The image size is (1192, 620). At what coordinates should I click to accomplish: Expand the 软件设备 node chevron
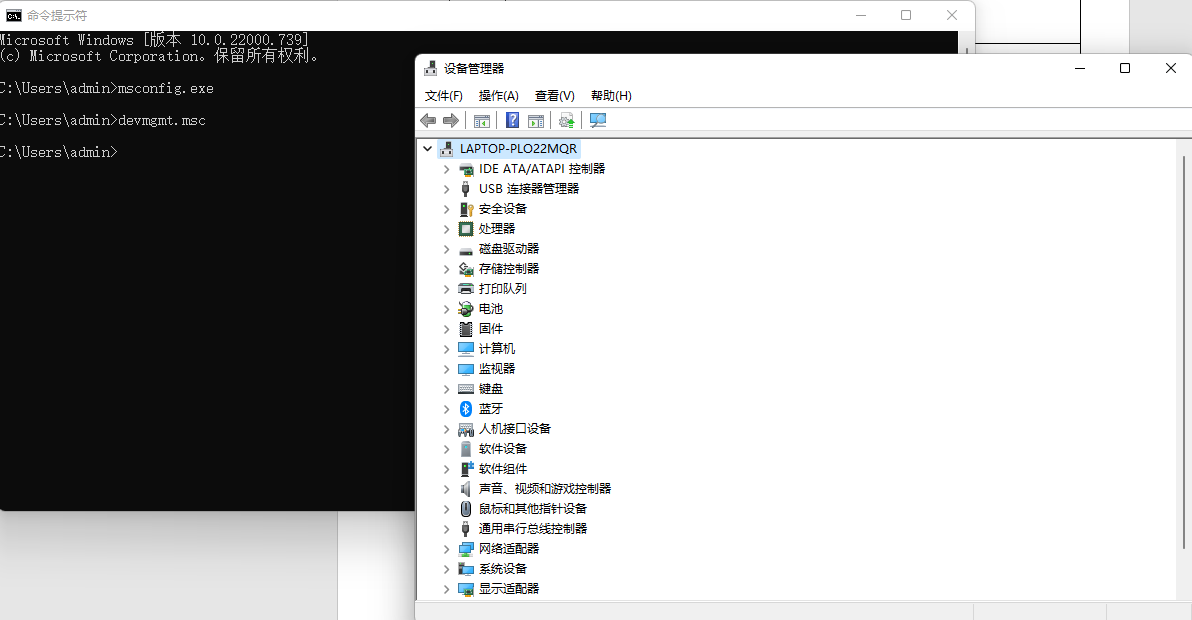[447, 449]
